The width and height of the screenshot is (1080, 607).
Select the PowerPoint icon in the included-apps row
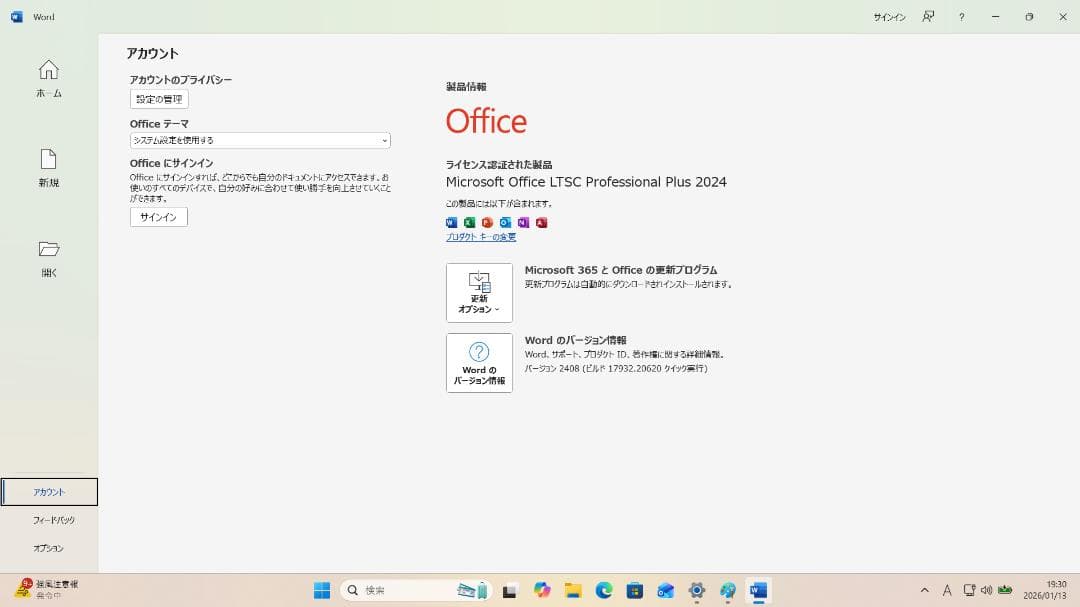[x=487, y=222]
